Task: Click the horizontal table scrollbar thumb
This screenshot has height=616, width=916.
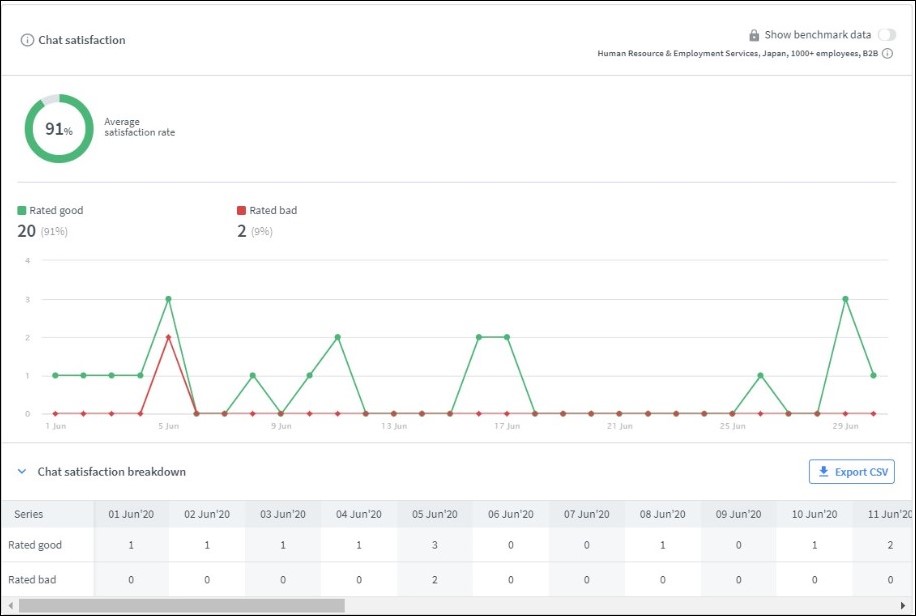Action: click(x=180, y=605)
